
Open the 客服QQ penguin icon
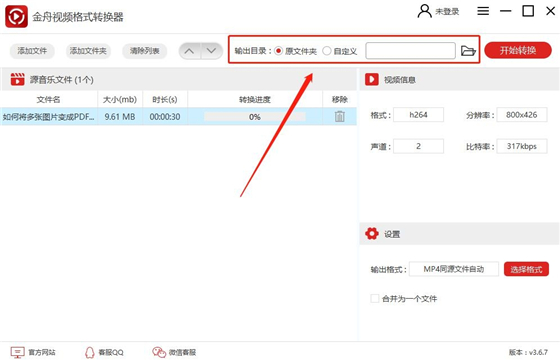coord(90,352)
